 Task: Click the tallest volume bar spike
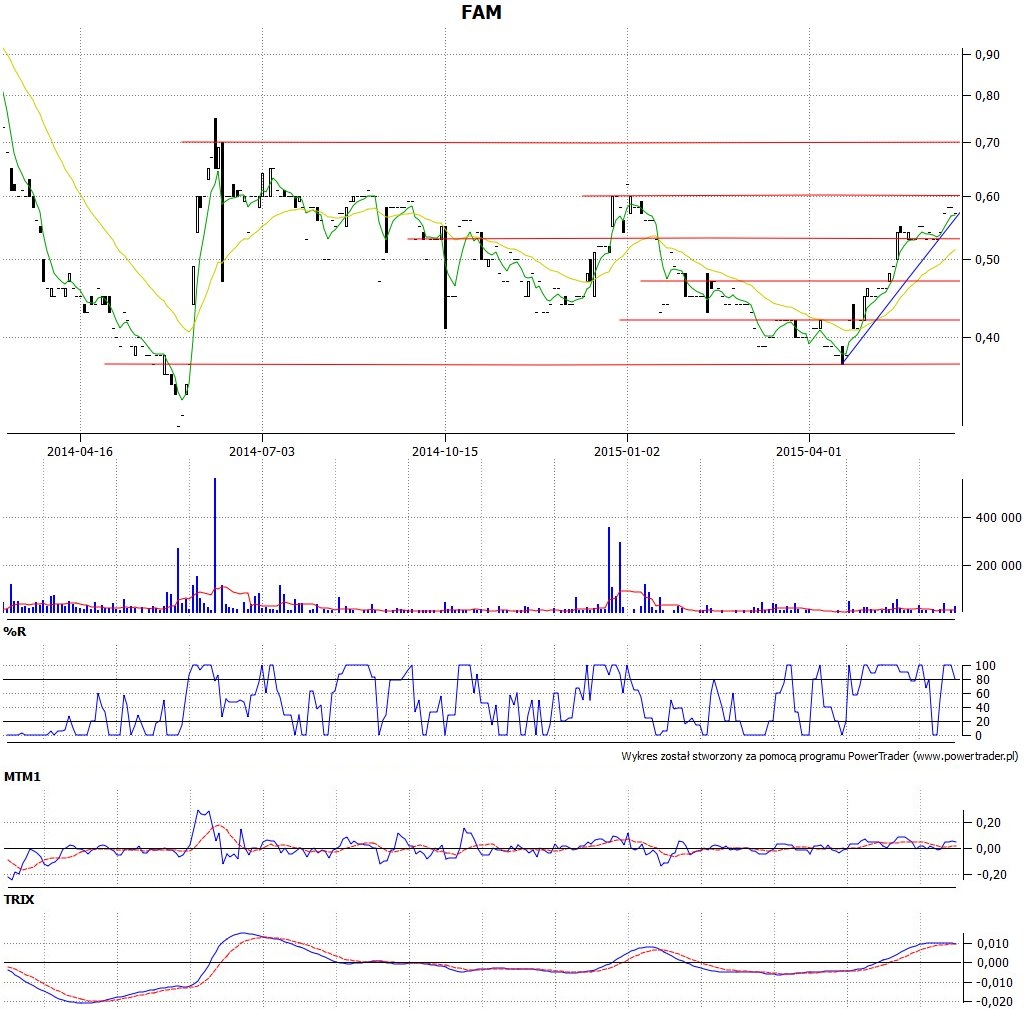click(x=215, y=545)
